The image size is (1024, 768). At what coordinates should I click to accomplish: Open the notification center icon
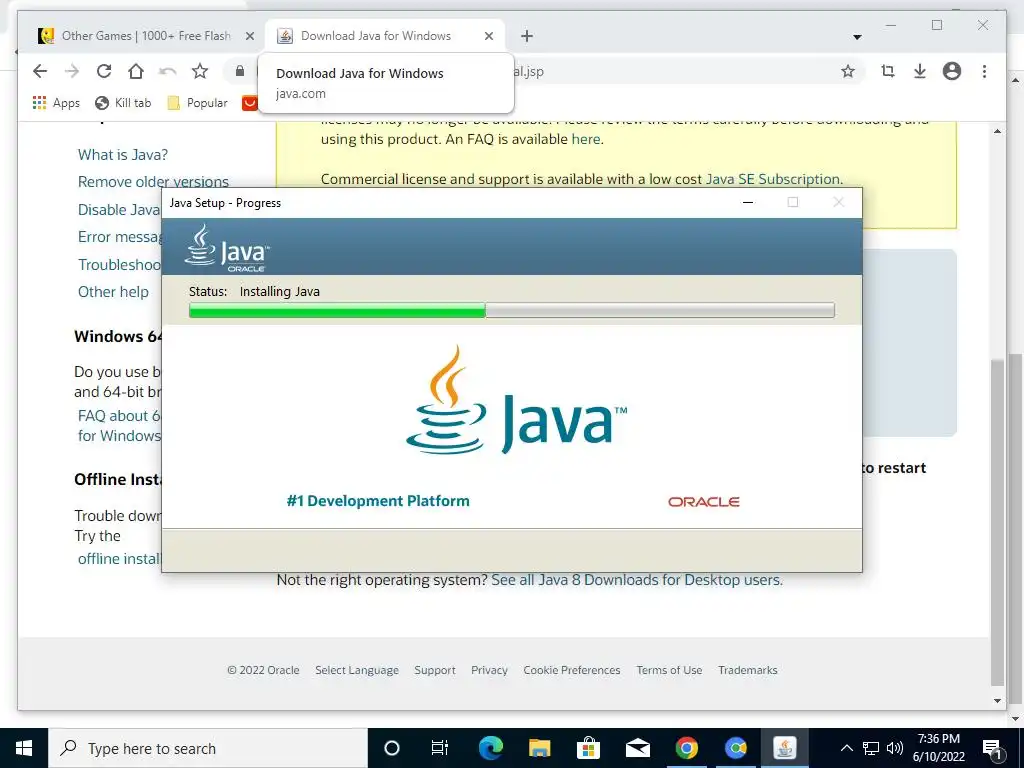pyautogui.click(x=991, y=749)
